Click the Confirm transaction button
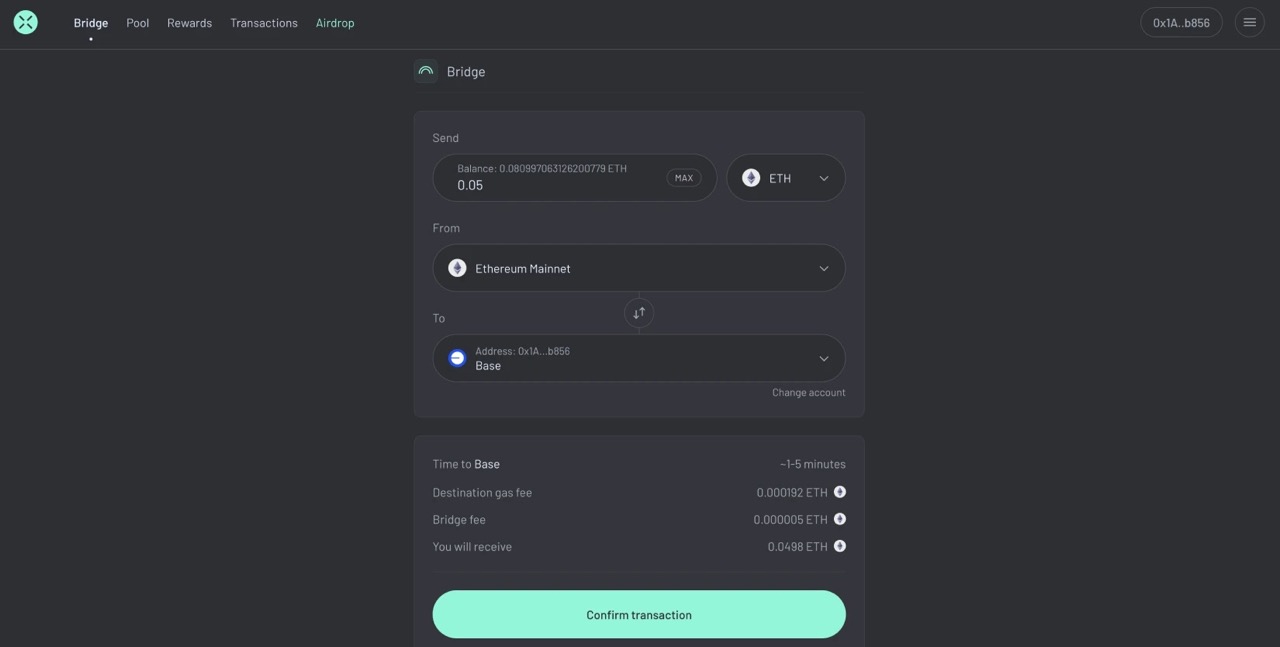Image resolution: width=1280 pixels, height=647 pixels. click(639, 613)
